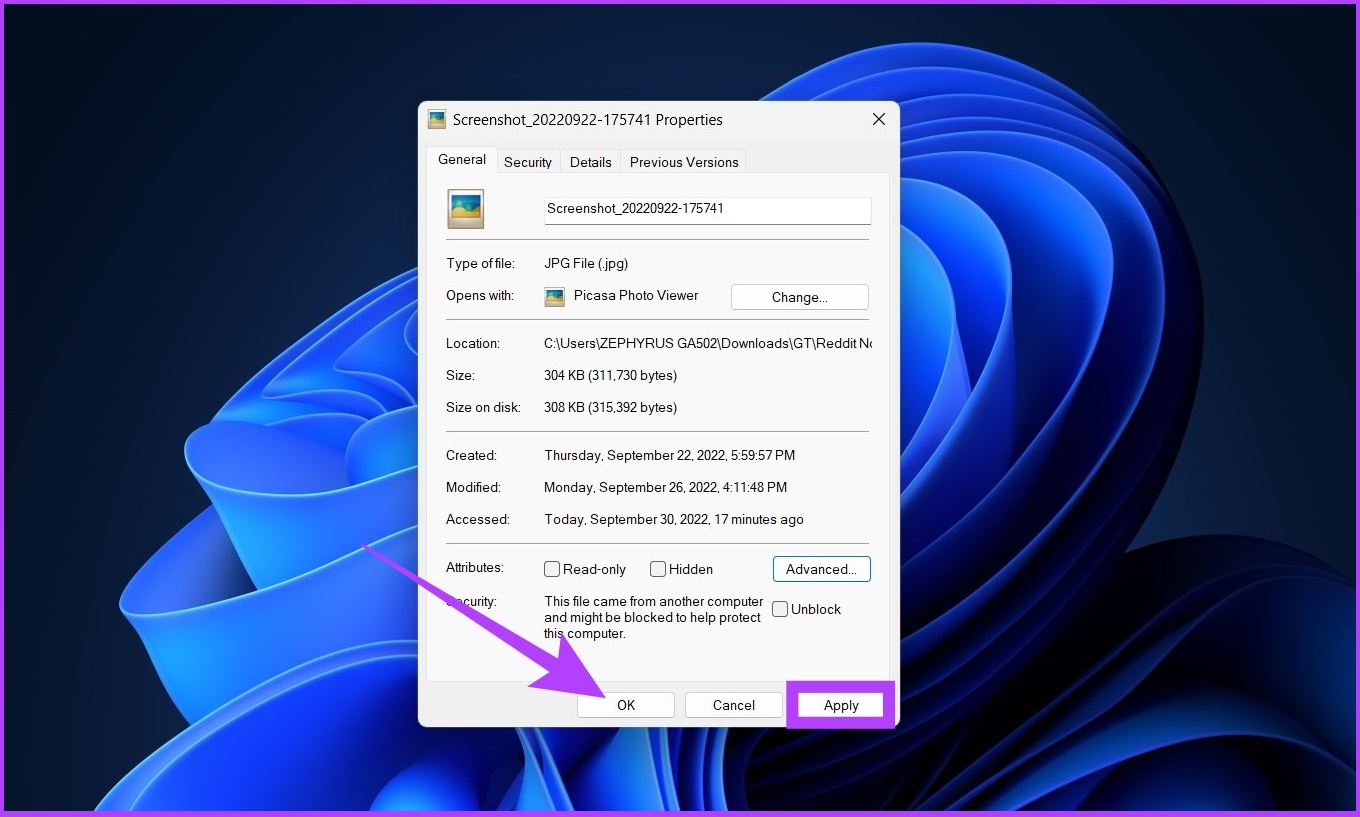The height and width of the screenshot is (817, 1360).
Task: Switch to the General tab
Action: coord(462,160)
